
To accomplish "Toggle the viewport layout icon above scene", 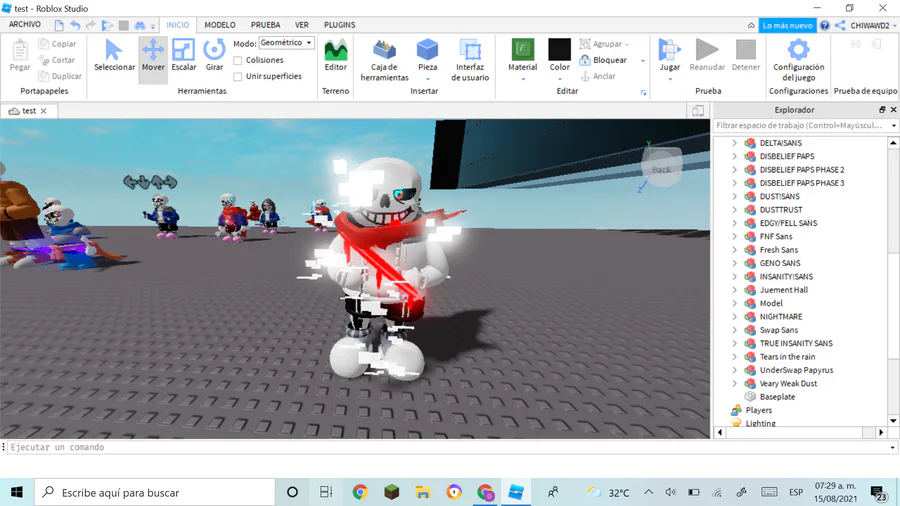I will pos(698,111).
